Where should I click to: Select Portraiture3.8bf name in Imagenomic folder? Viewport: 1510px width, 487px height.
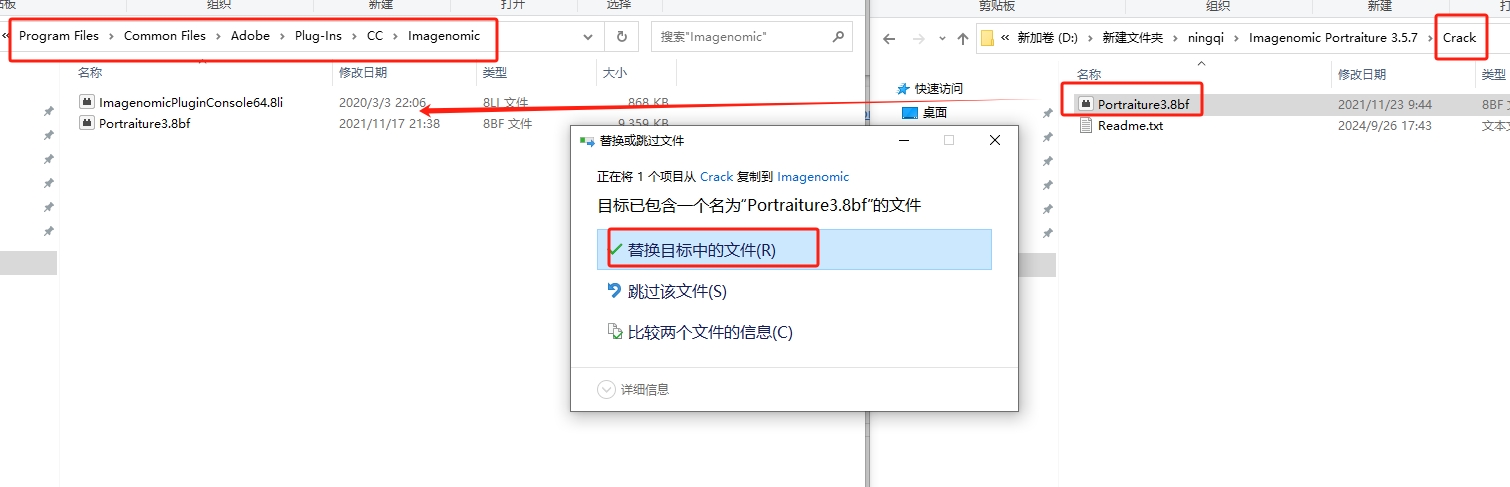coord(144,124)
